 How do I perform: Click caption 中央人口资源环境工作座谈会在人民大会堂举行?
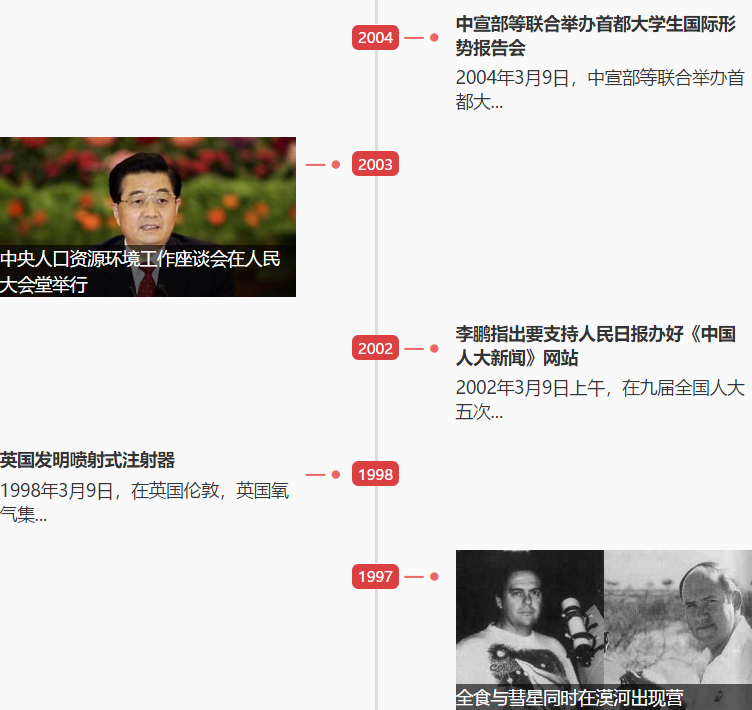[140, 272]
